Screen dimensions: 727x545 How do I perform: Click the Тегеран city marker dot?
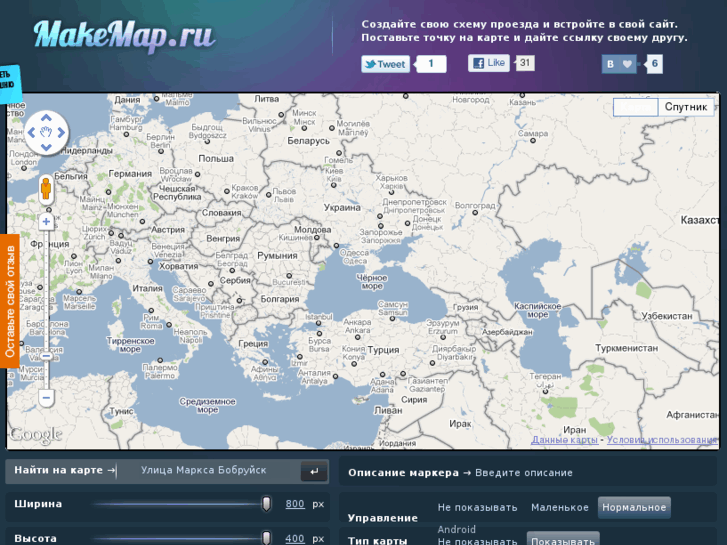pyautogui.click(x=546, y=391)
